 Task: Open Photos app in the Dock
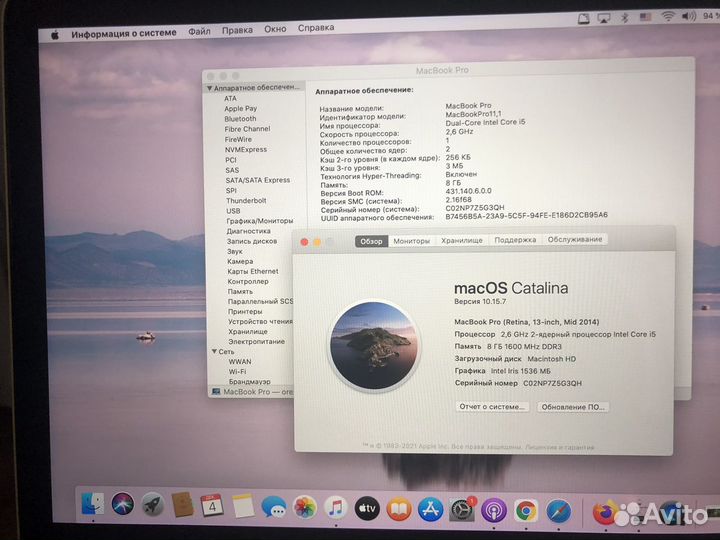(305, 508)
